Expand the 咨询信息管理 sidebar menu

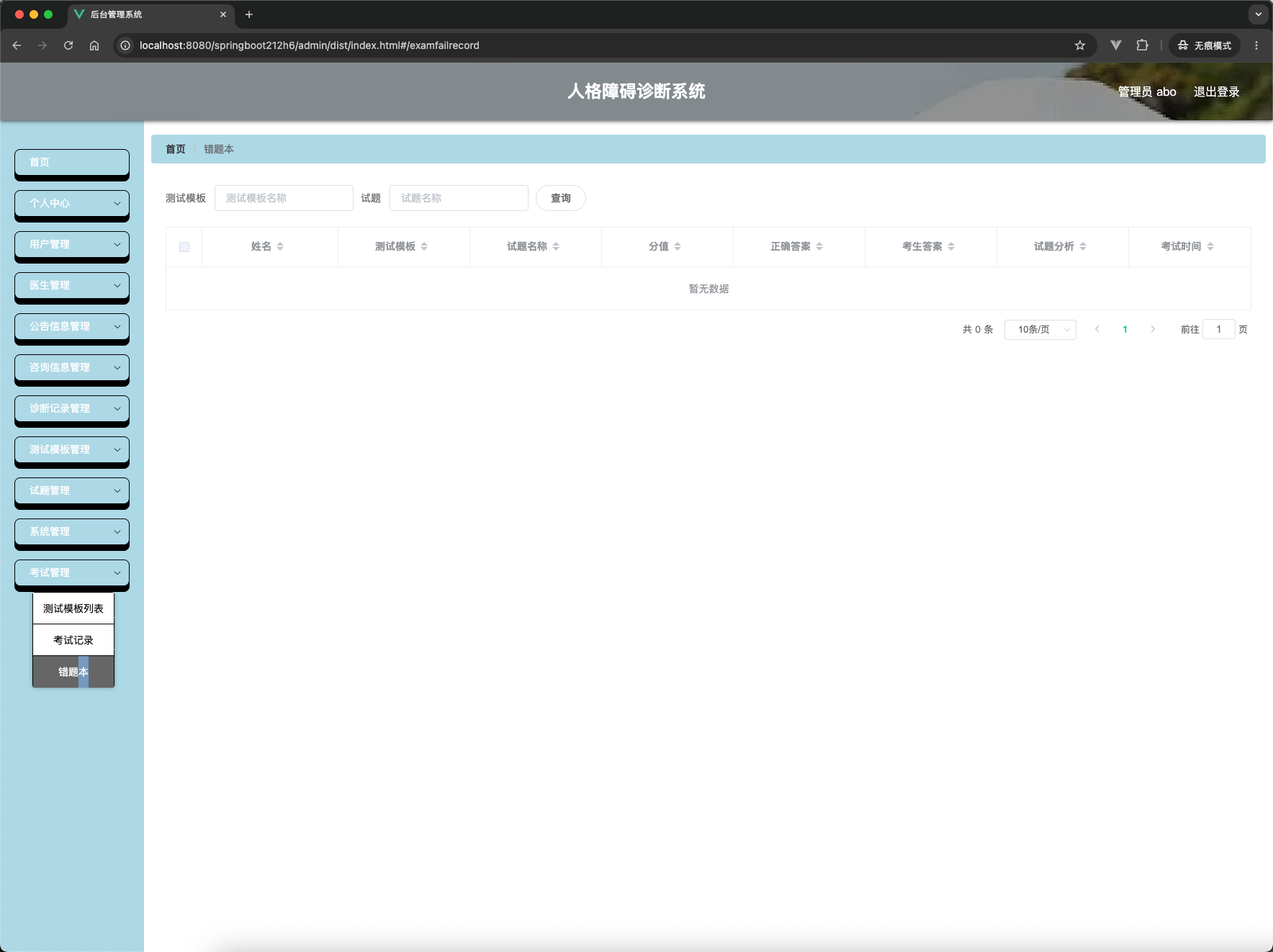72,367
